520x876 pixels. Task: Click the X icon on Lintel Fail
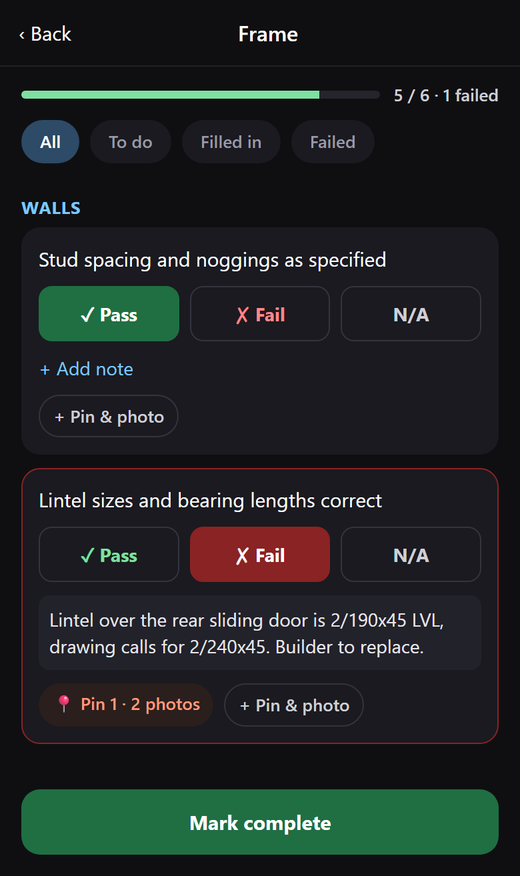[242, 556]
